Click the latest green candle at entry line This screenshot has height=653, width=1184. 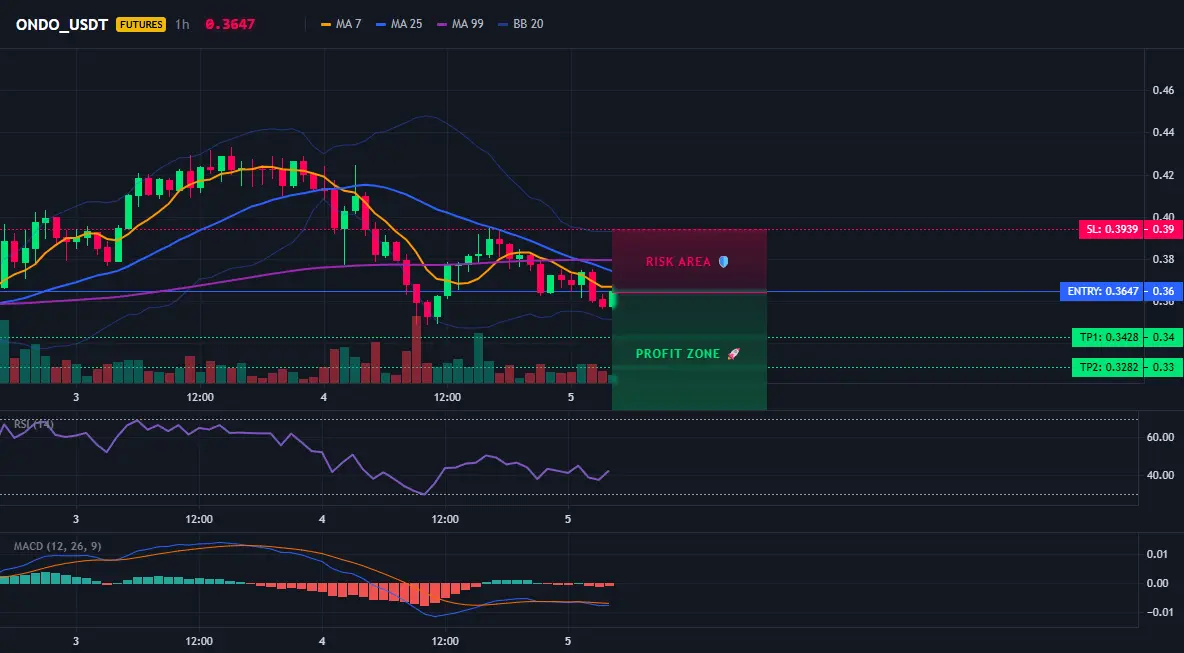point(612,300)
